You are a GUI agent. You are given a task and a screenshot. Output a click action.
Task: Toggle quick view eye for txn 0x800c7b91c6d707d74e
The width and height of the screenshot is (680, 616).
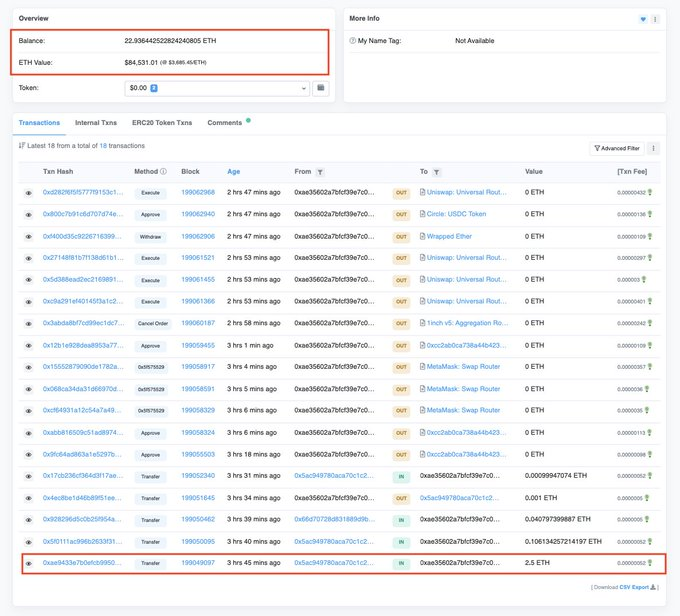coord(29,215)
